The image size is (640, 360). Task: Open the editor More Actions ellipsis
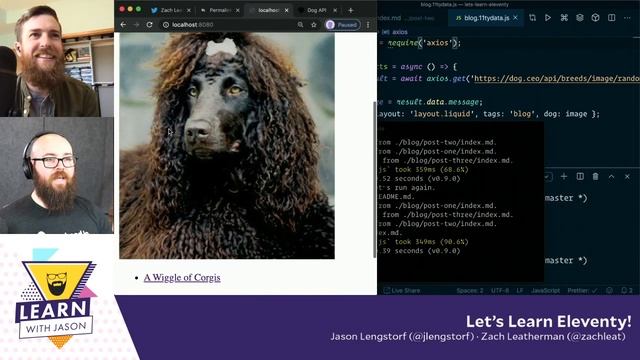click(627, 18)
